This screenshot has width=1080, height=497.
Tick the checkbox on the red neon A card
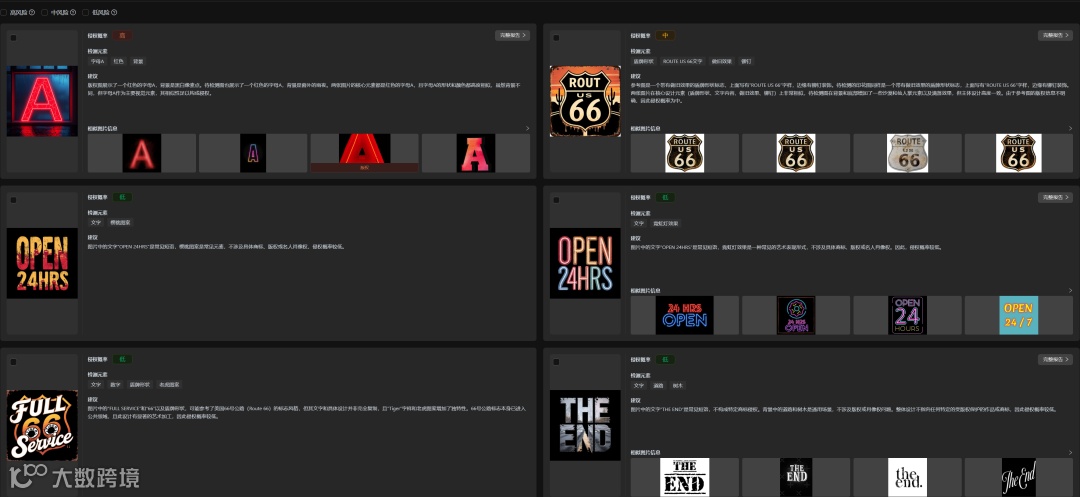[14, 38]
